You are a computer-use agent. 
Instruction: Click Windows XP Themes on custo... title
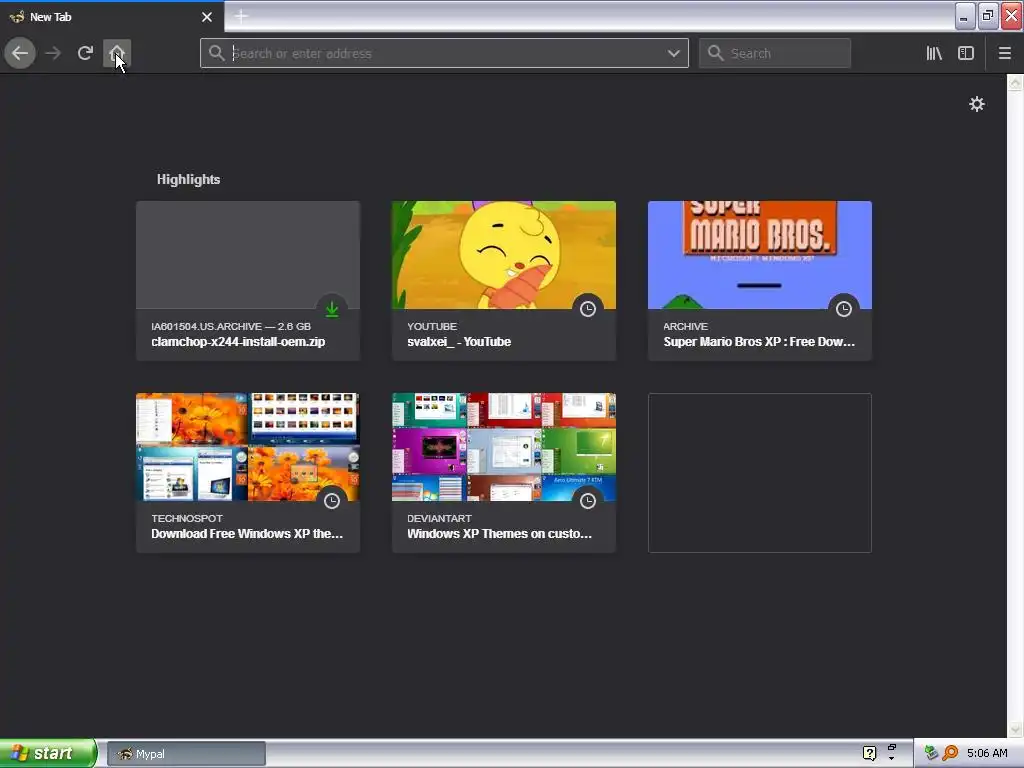(x=500, y=534)
